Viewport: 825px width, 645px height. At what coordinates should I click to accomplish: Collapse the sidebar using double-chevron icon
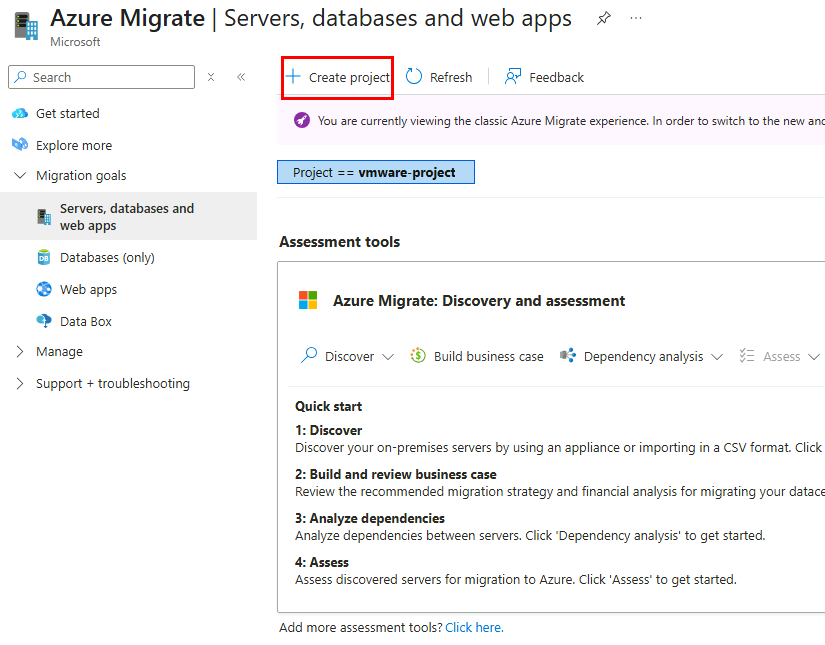tap(241, 77)
